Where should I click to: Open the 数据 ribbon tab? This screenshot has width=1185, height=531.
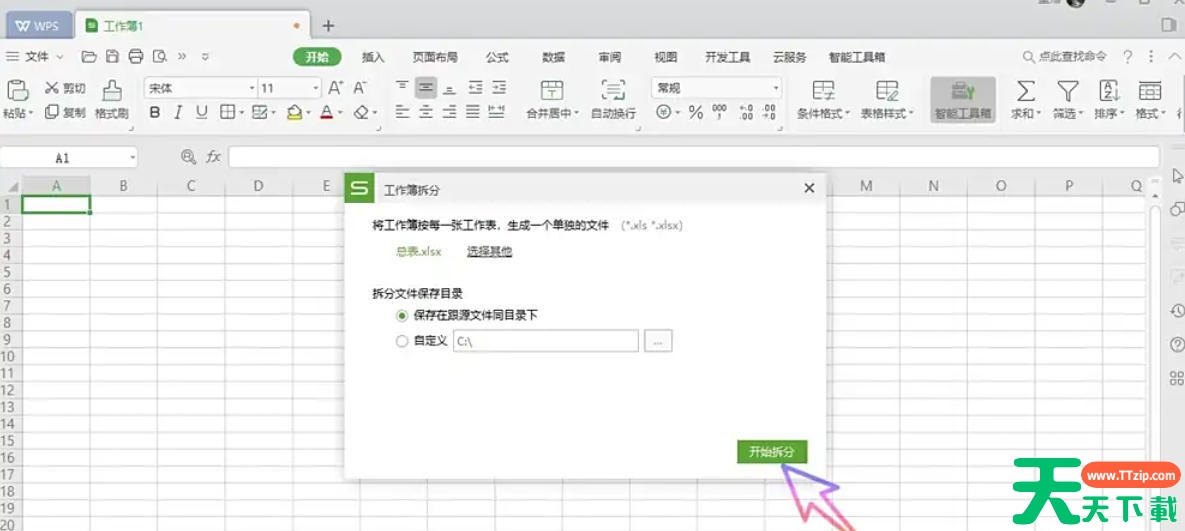pyautogui.click(x=553, y=57)
